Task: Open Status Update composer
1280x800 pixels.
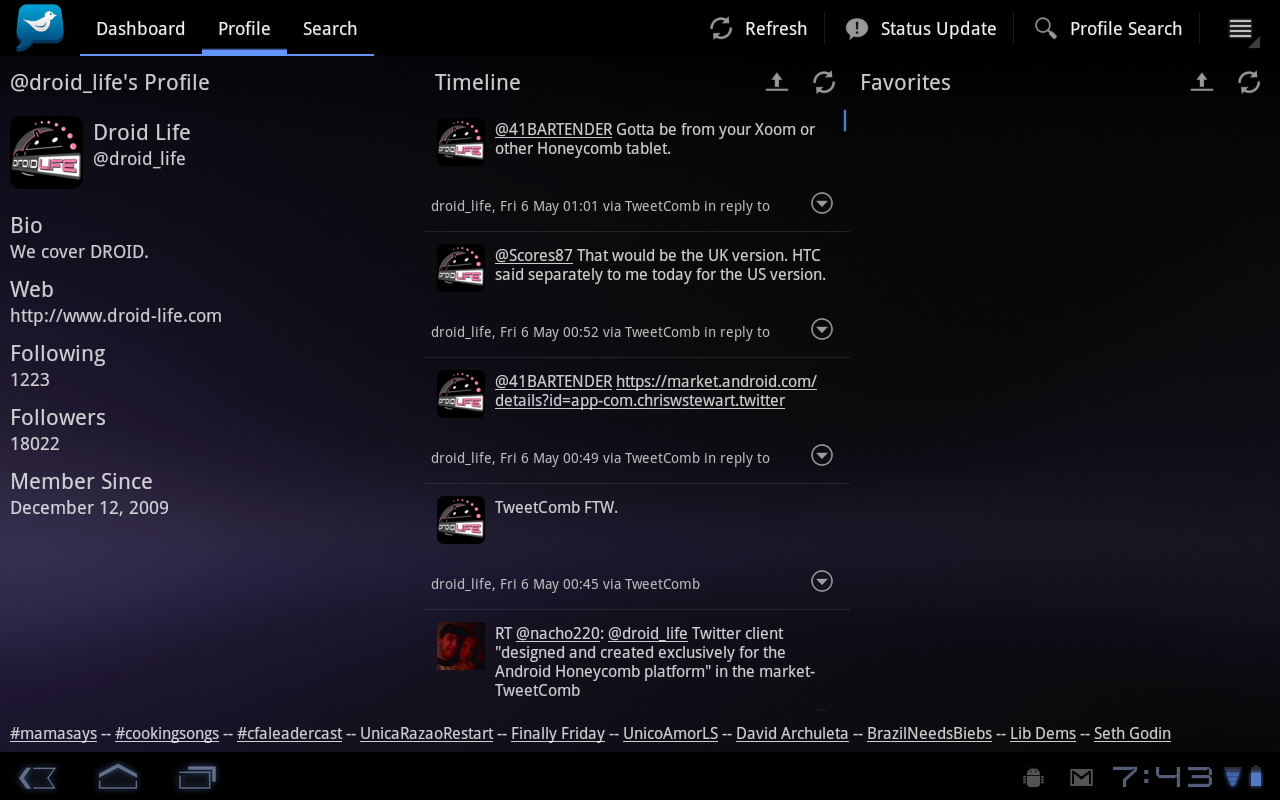Action: pyautogui.click(x=920, y=29)
